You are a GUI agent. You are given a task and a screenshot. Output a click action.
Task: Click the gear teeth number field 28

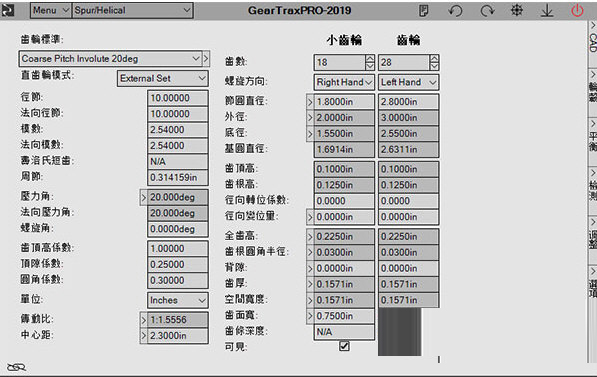404,62
